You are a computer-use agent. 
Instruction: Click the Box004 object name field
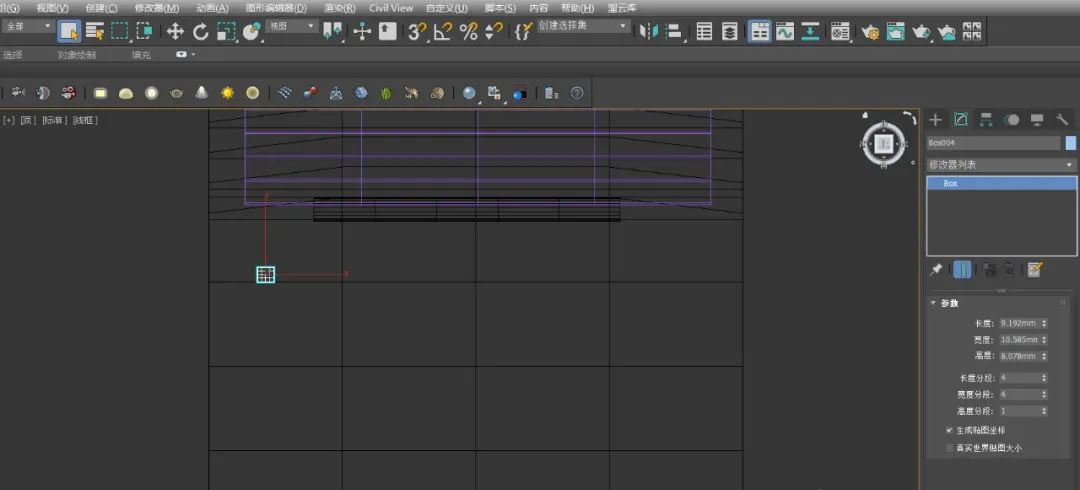(x=993, y=143)
